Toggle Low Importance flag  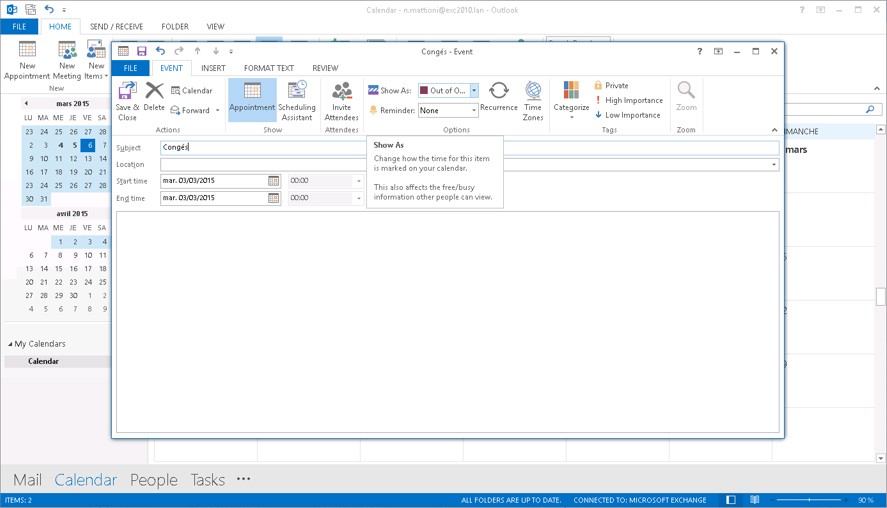tap(627, 115)
